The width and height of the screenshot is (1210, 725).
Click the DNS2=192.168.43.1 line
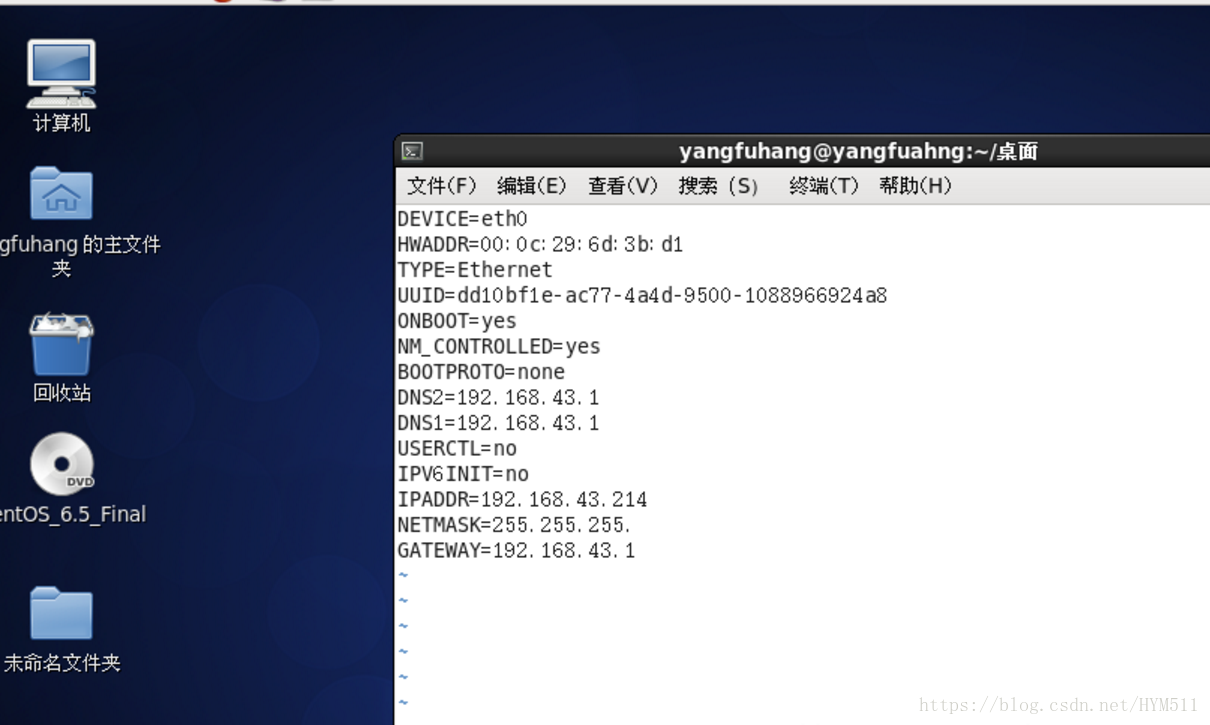(498, 397)
